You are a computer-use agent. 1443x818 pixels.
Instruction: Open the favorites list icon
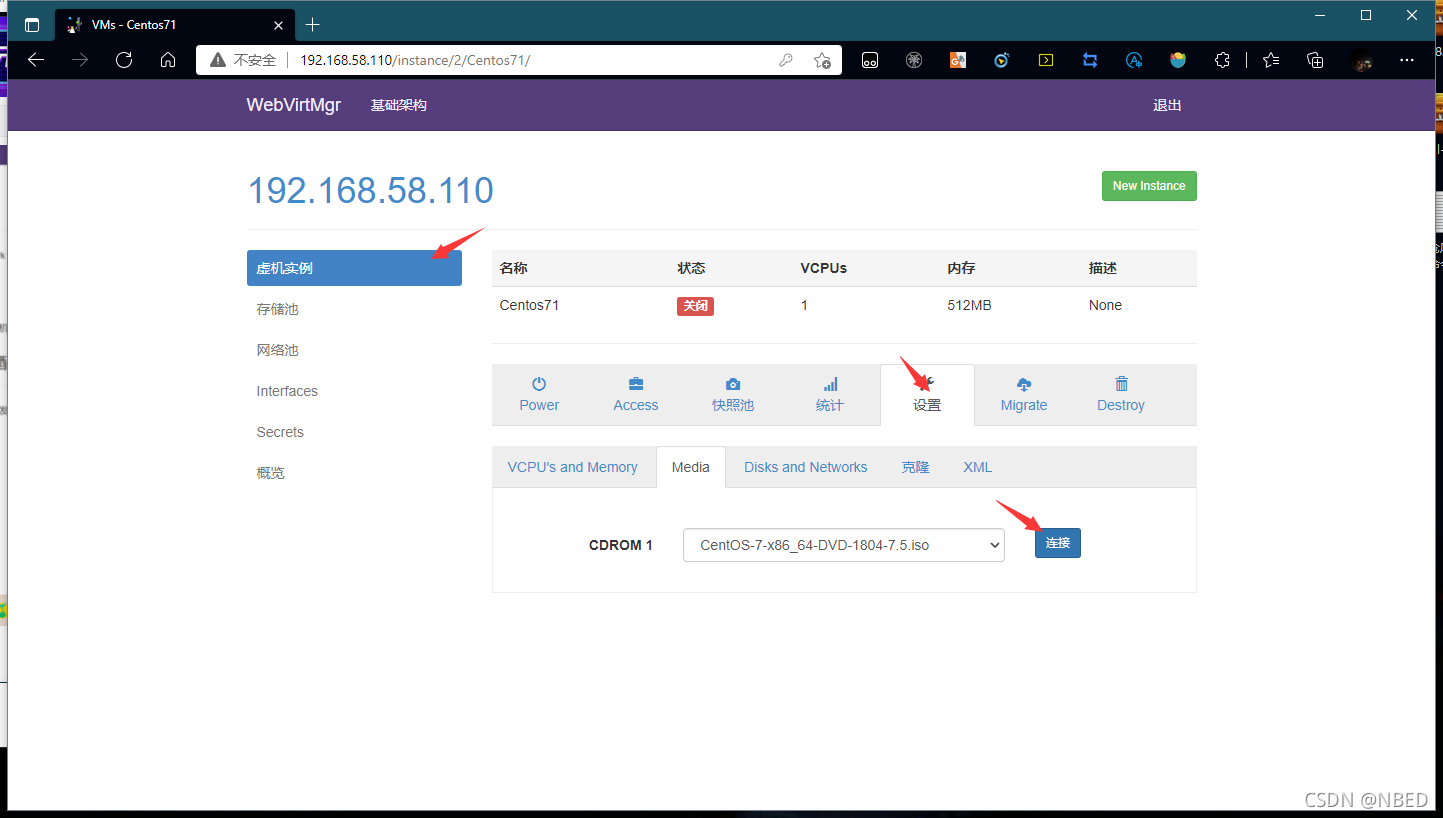pos(1271,60)
